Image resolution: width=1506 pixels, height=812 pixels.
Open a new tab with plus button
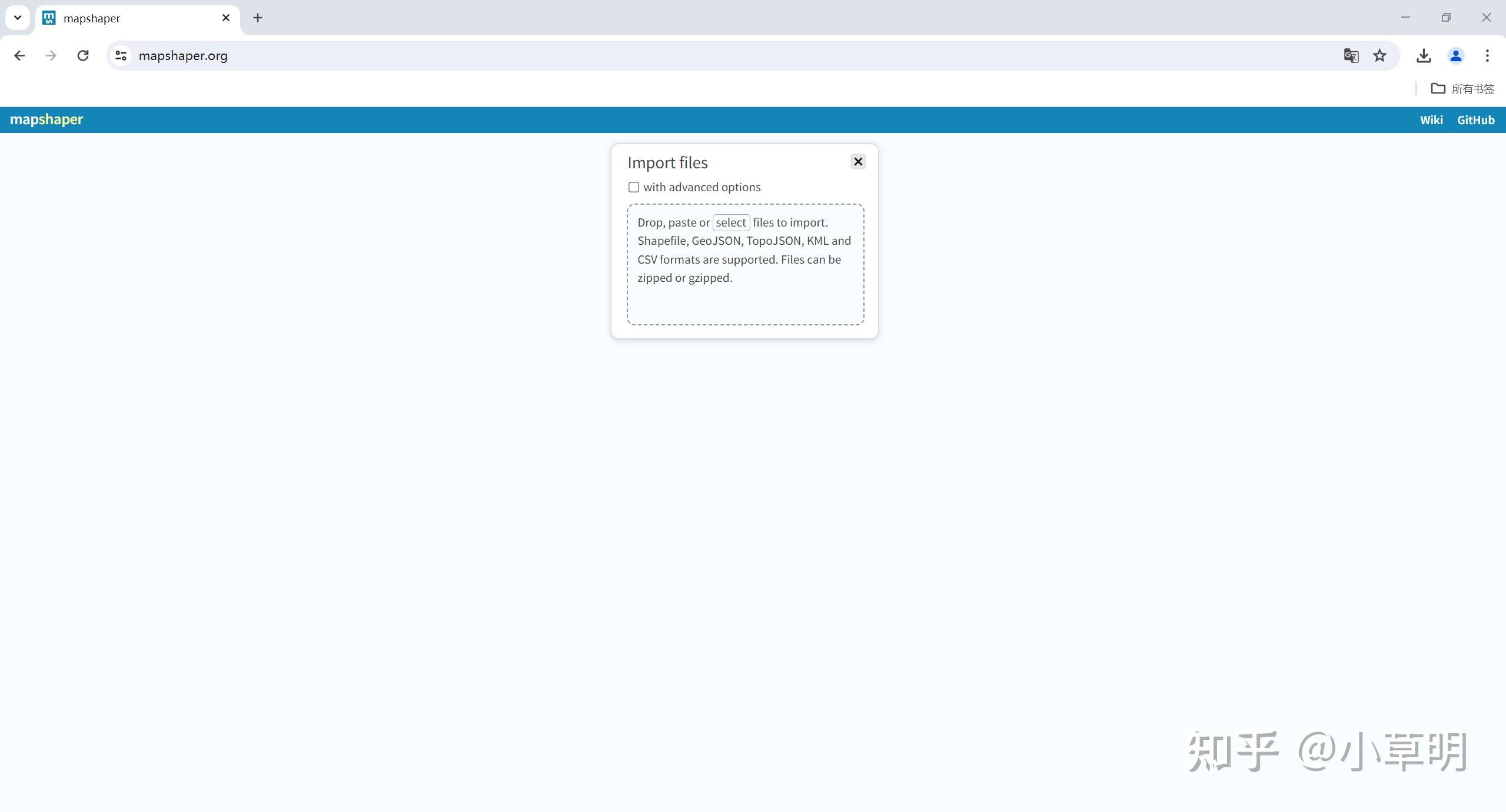(258, 18)
